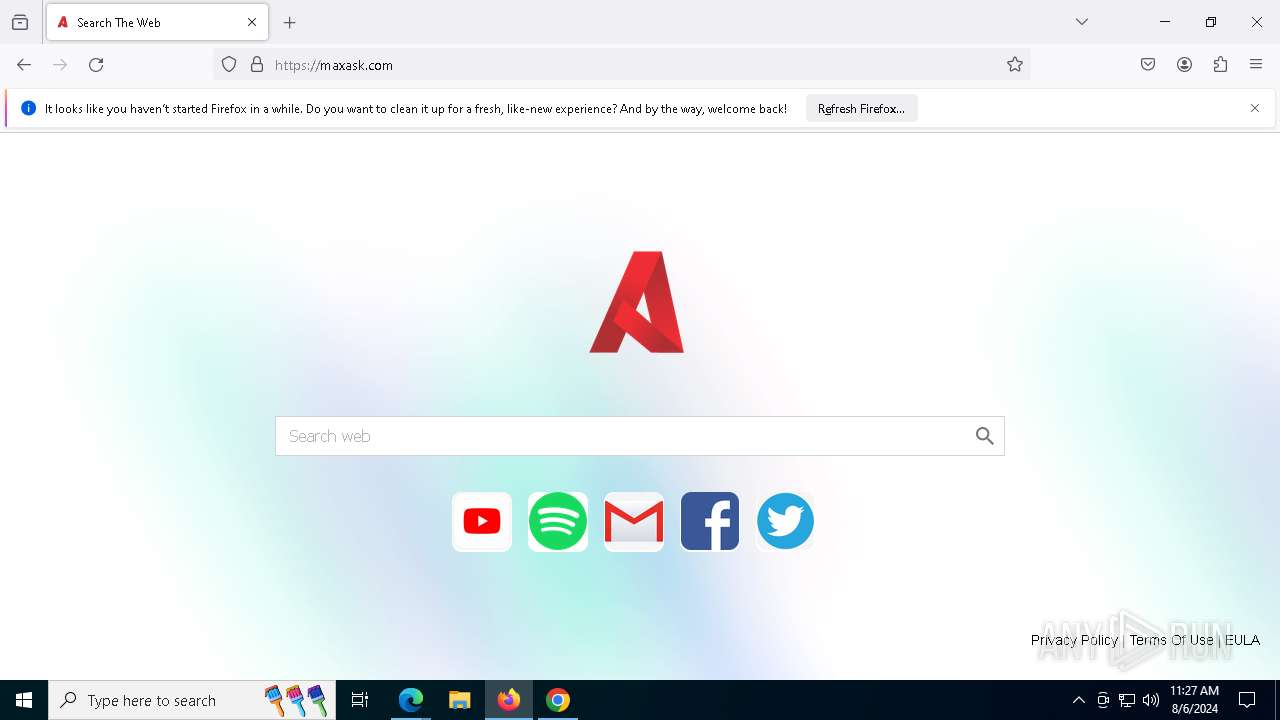Open the Spotify shortcut icon

click(558, 521)
